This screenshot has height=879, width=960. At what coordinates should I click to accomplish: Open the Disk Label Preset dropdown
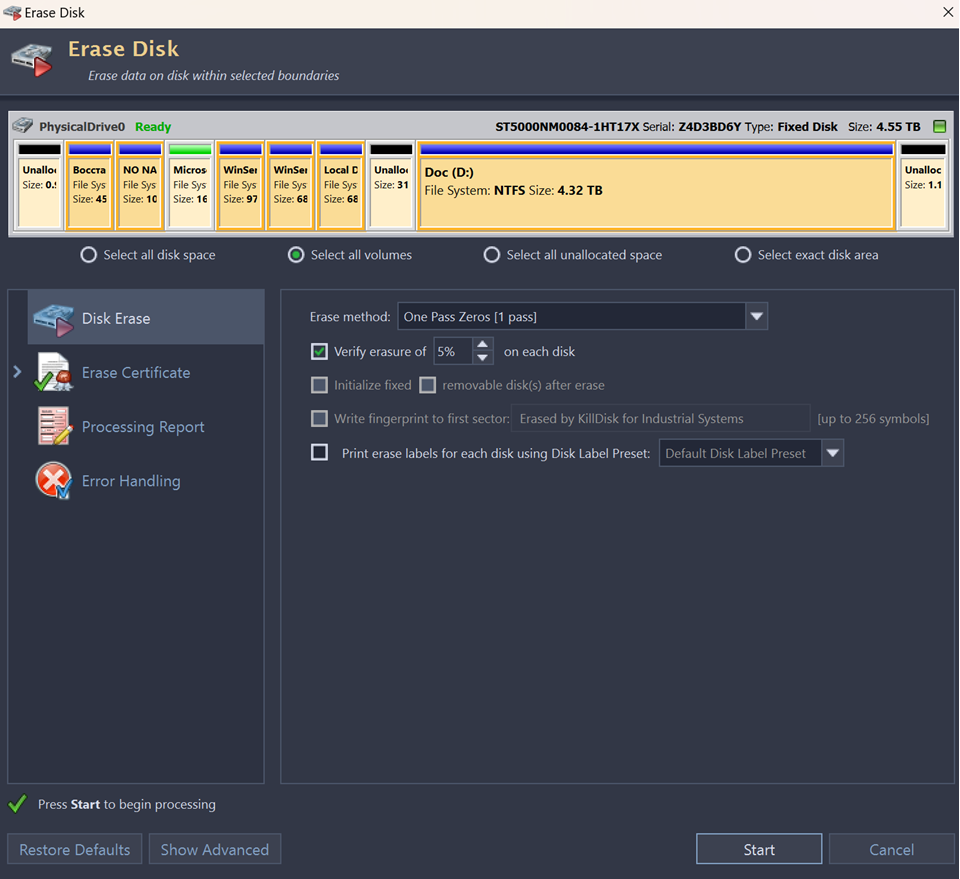[x=832, y=453]
